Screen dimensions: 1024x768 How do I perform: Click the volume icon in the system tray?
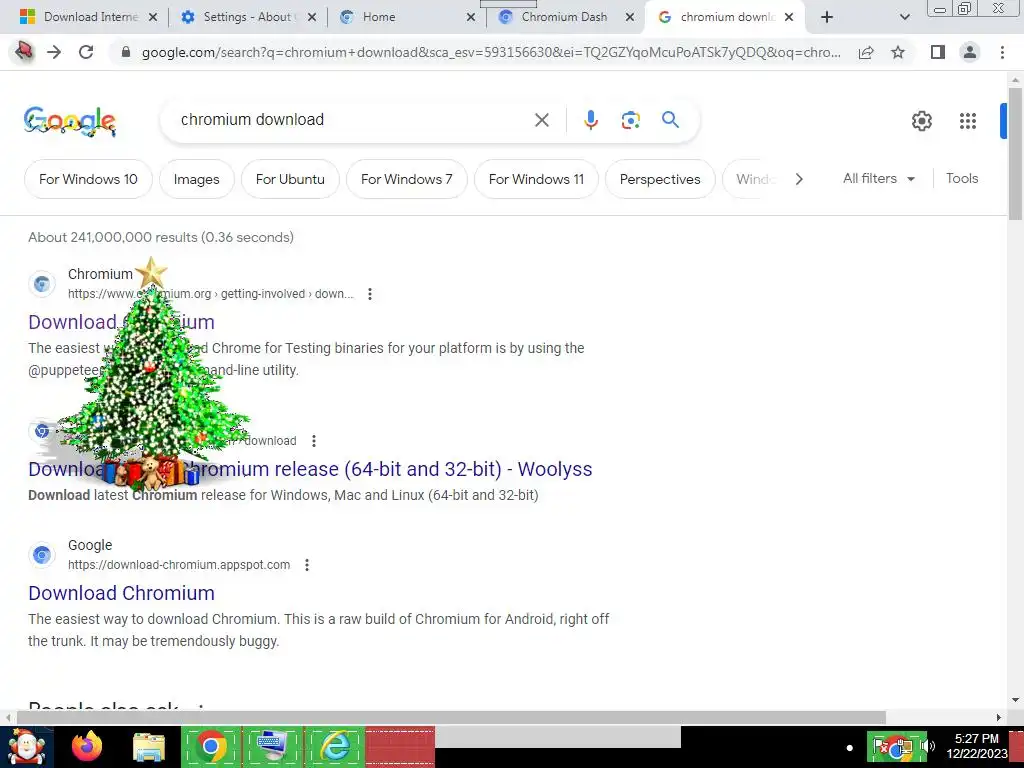[x=928, y=746]
